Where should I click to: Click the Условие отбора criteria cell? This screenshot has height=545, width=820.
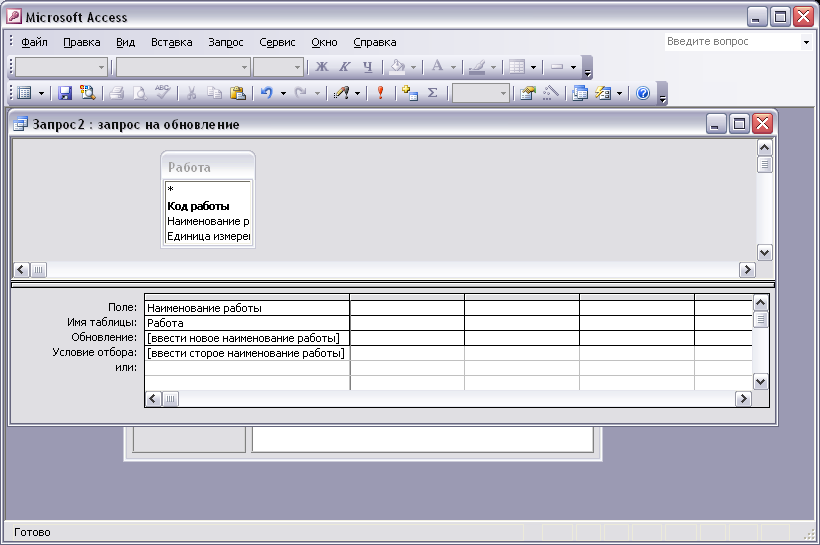coord(247,354)
